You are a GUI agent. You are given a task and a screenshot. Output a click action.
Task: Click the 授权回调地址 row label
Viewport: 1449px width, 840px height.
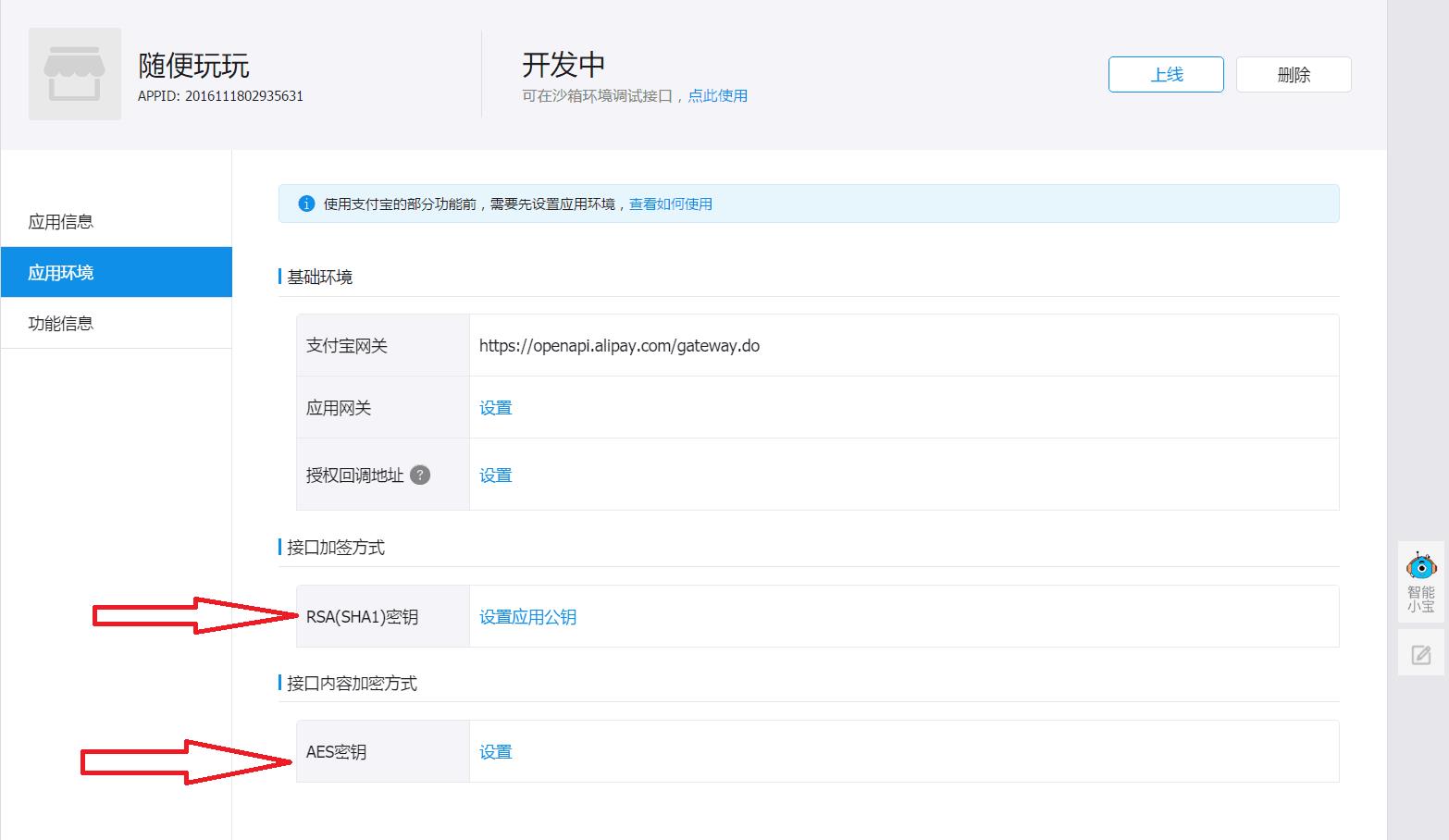coord(355,475)
